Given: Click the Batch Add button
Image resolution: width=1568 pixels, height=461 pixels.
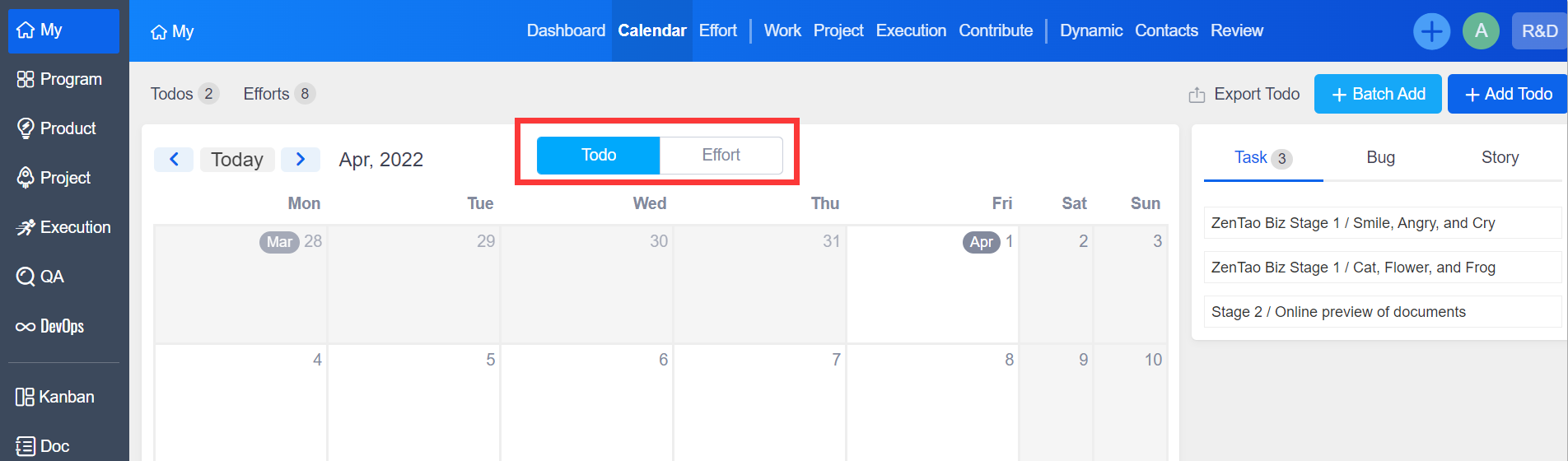Looking at the screenshot, I should (1378, 94).
